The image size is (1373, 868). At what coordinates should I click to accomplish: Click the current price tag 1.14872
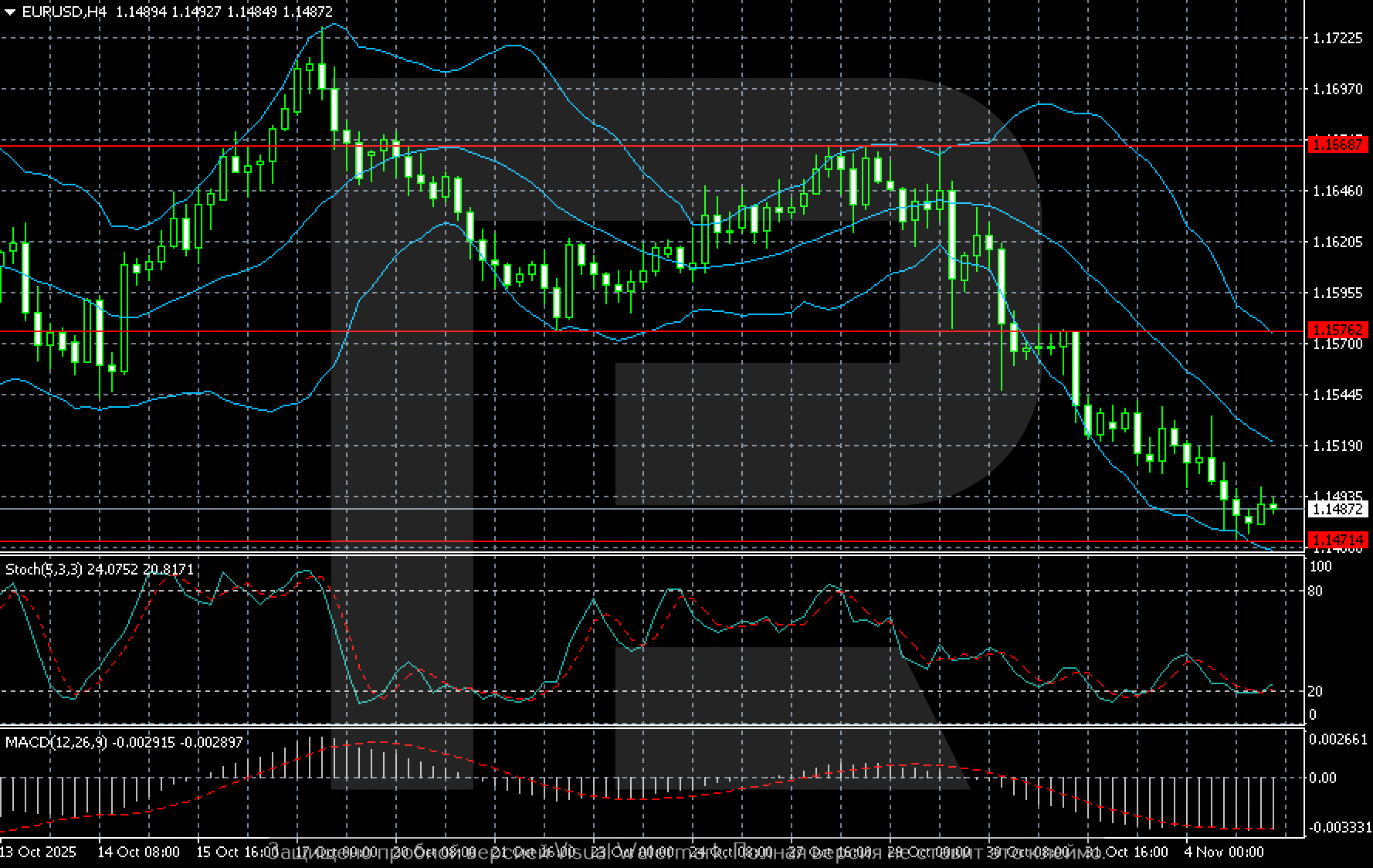point(1341,508)
